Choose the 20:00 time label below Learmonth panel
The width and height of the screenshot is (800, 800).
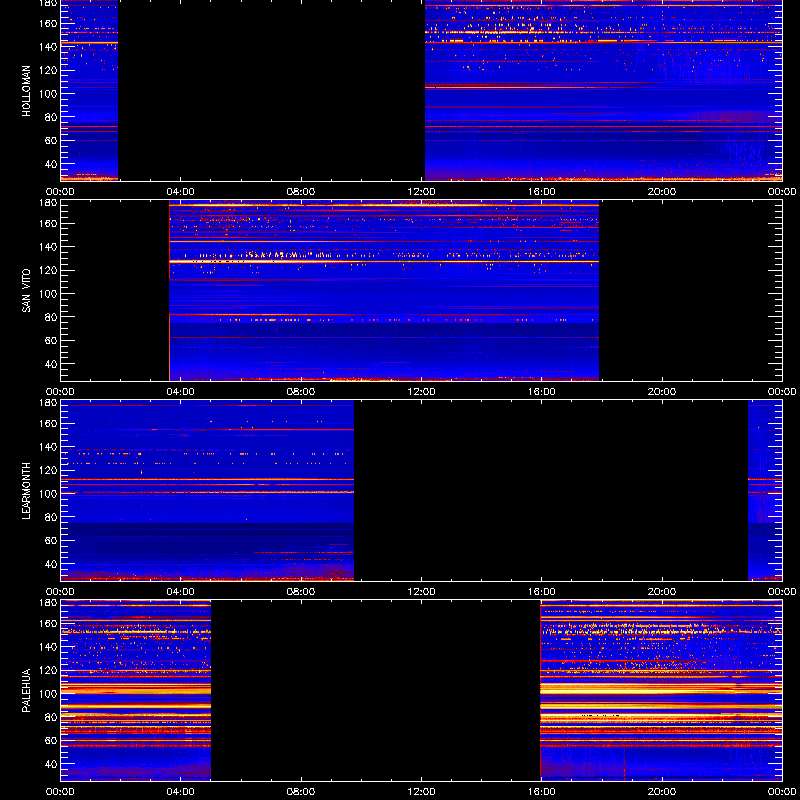662,592
